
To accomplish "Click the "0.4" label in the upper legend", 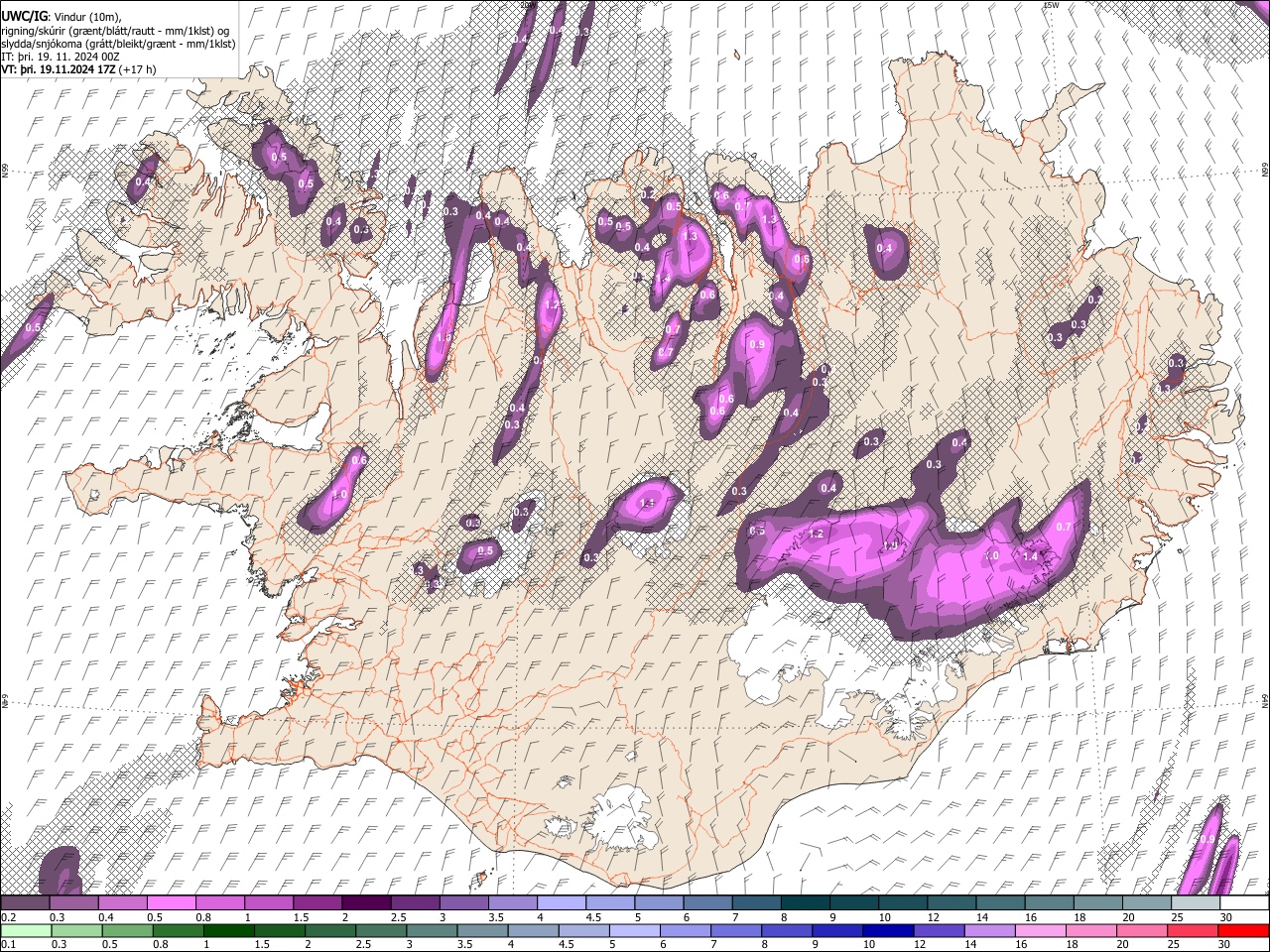I will [104, 917].
